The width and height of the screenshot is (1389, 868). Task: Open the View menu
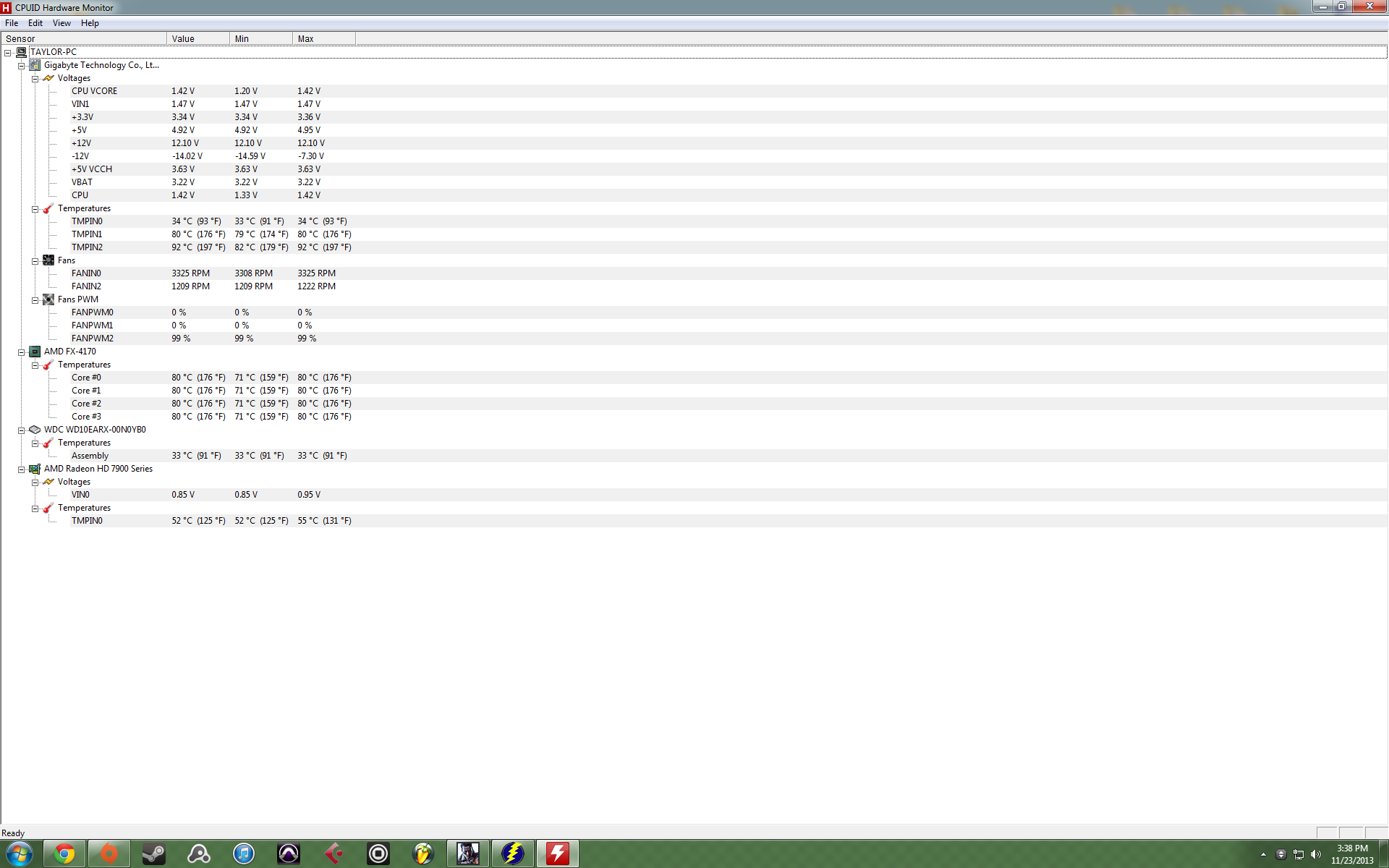tap(61, 23)
